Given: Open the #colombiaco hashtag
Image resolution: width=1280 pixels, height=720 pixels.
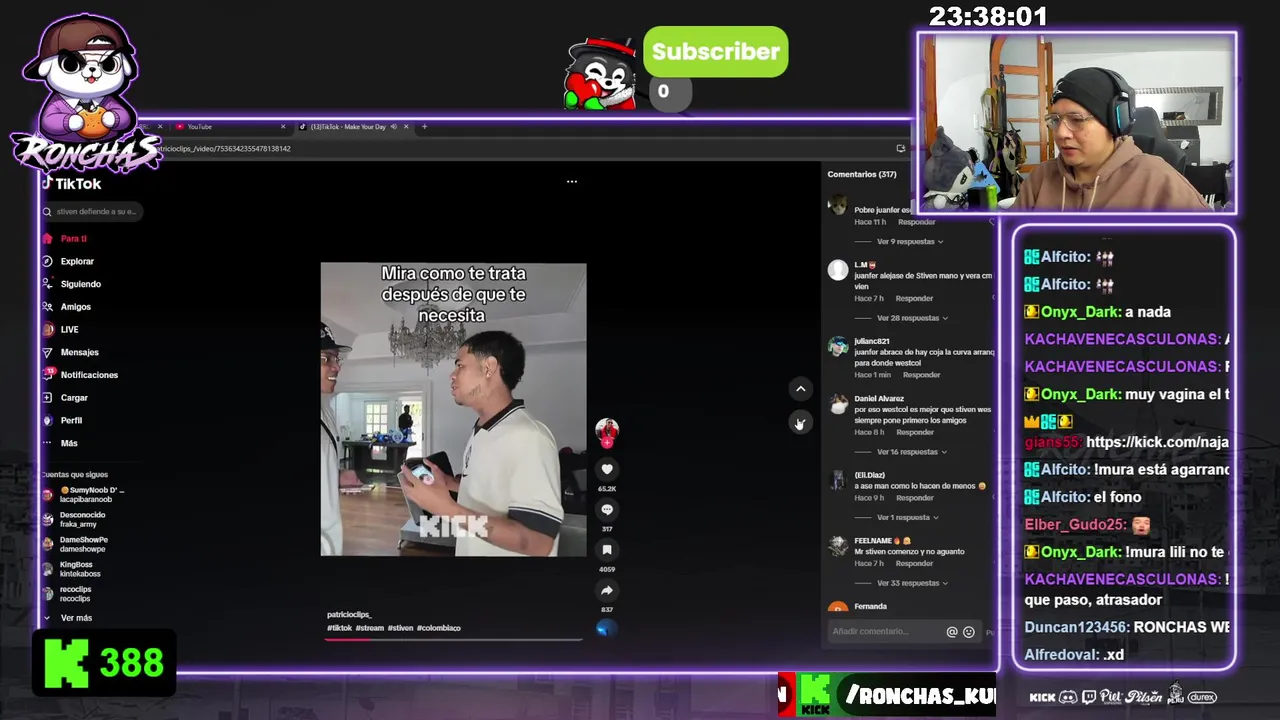Looking at the screenshot, I should tap(439, 628).
